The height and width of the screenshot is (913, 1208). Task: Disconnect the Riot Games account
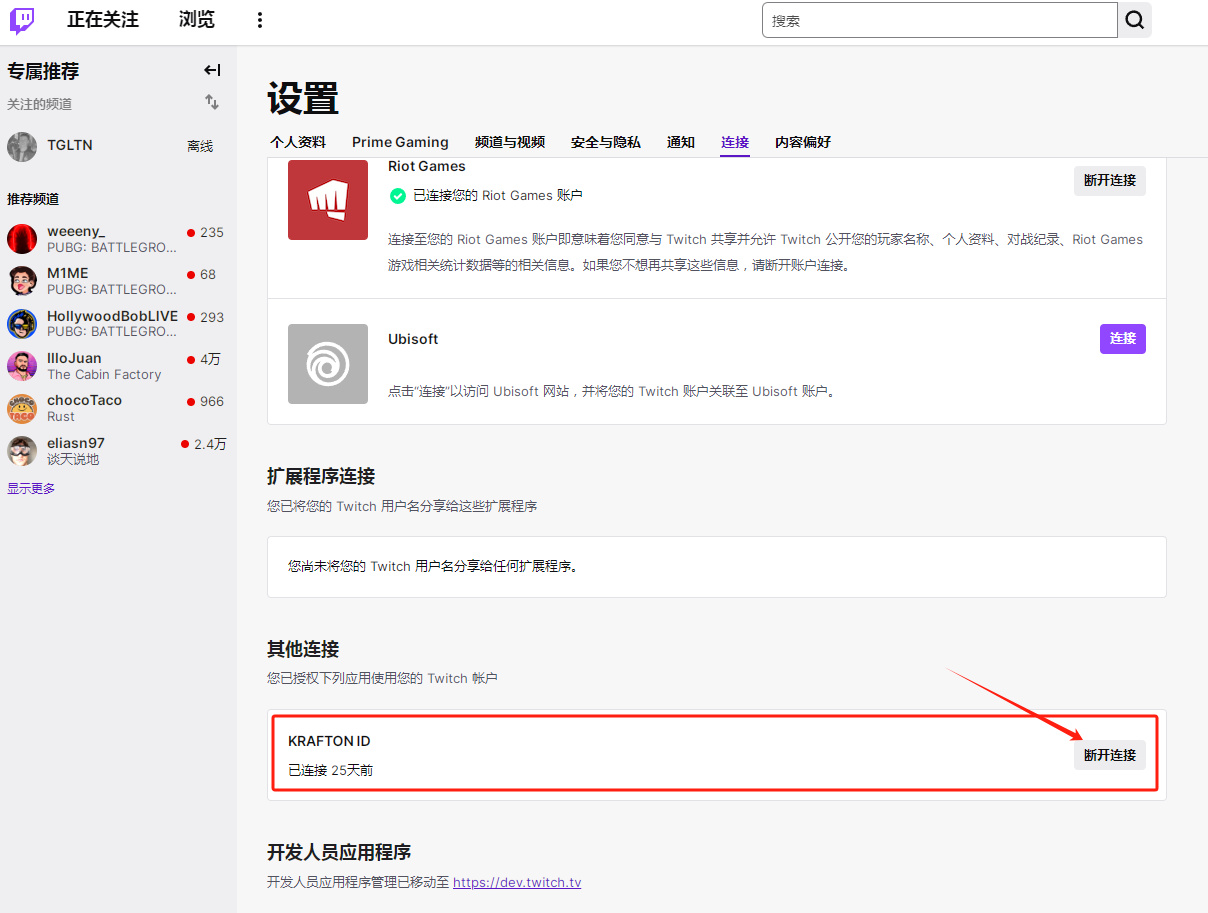[x=1110, y=180]
